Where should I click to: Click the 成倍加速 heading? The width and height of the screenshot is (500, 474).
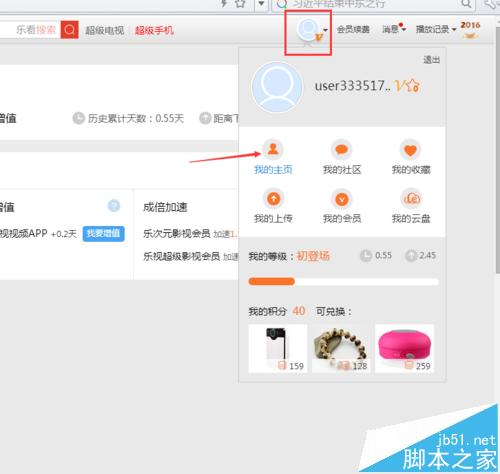[165, 207]
